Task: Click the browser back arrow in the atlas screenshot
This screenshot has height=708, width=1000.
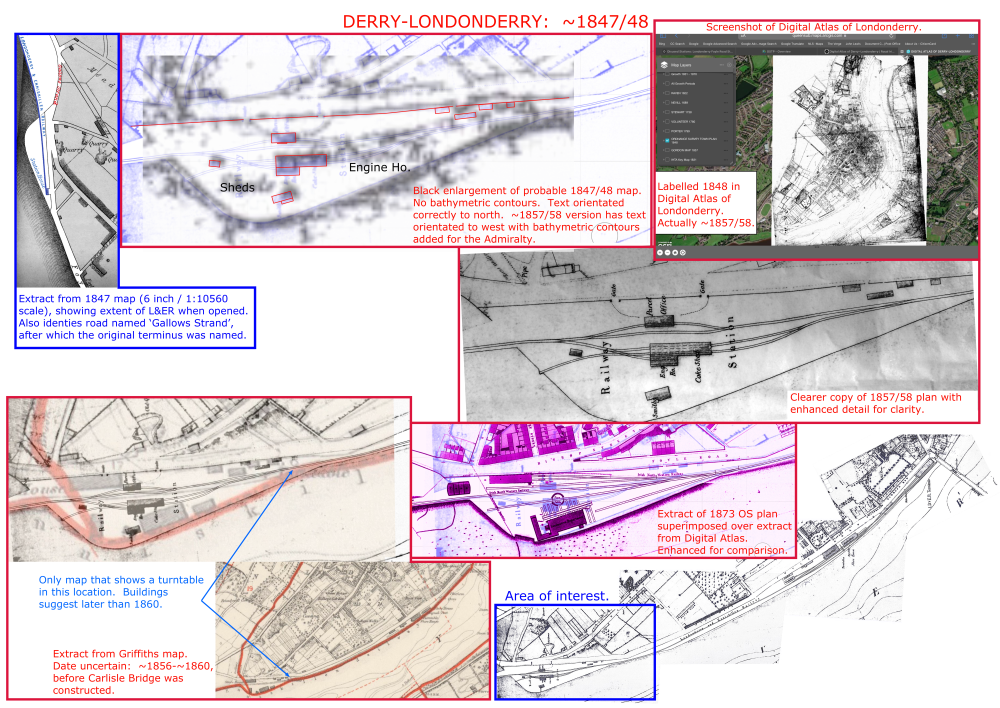Action: click(x=677, y=35)
